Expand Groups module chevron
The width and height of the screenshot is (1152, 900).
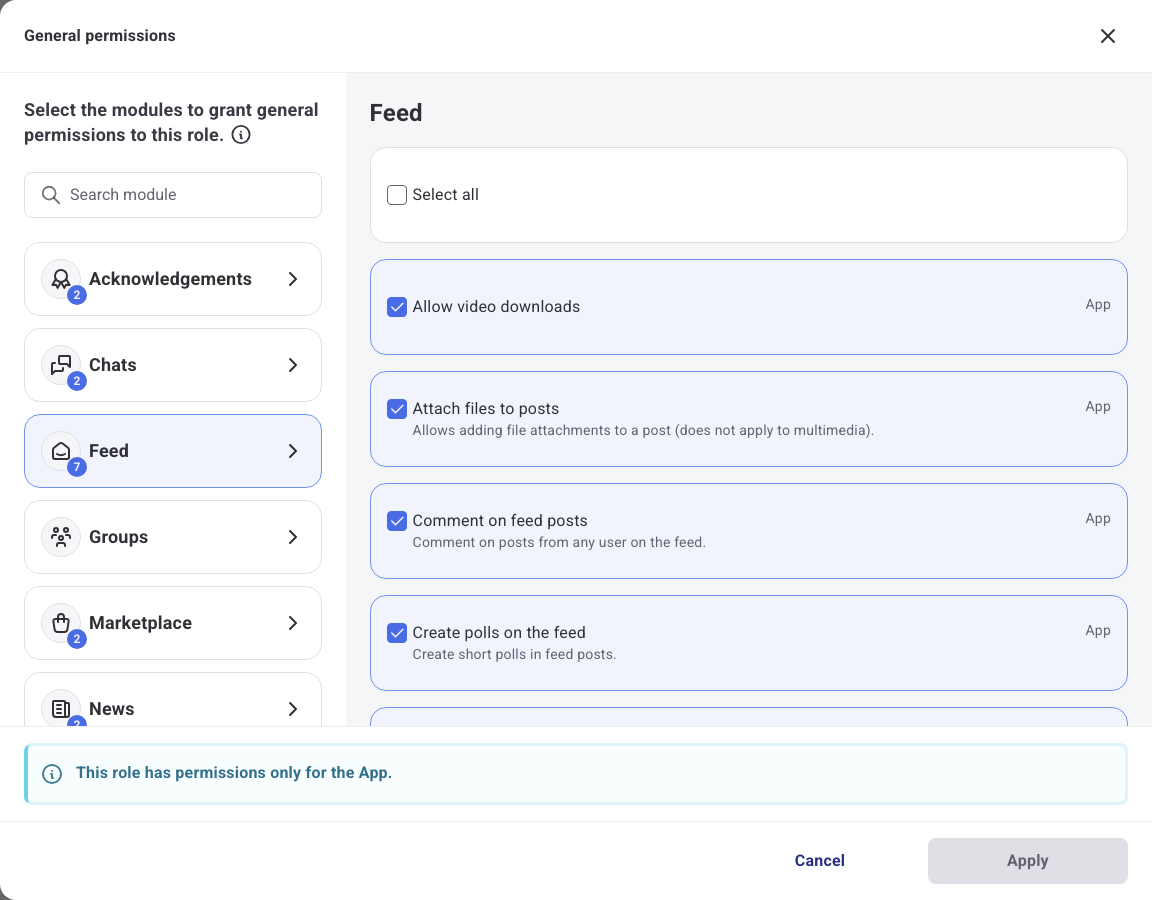tap(292, 537)
